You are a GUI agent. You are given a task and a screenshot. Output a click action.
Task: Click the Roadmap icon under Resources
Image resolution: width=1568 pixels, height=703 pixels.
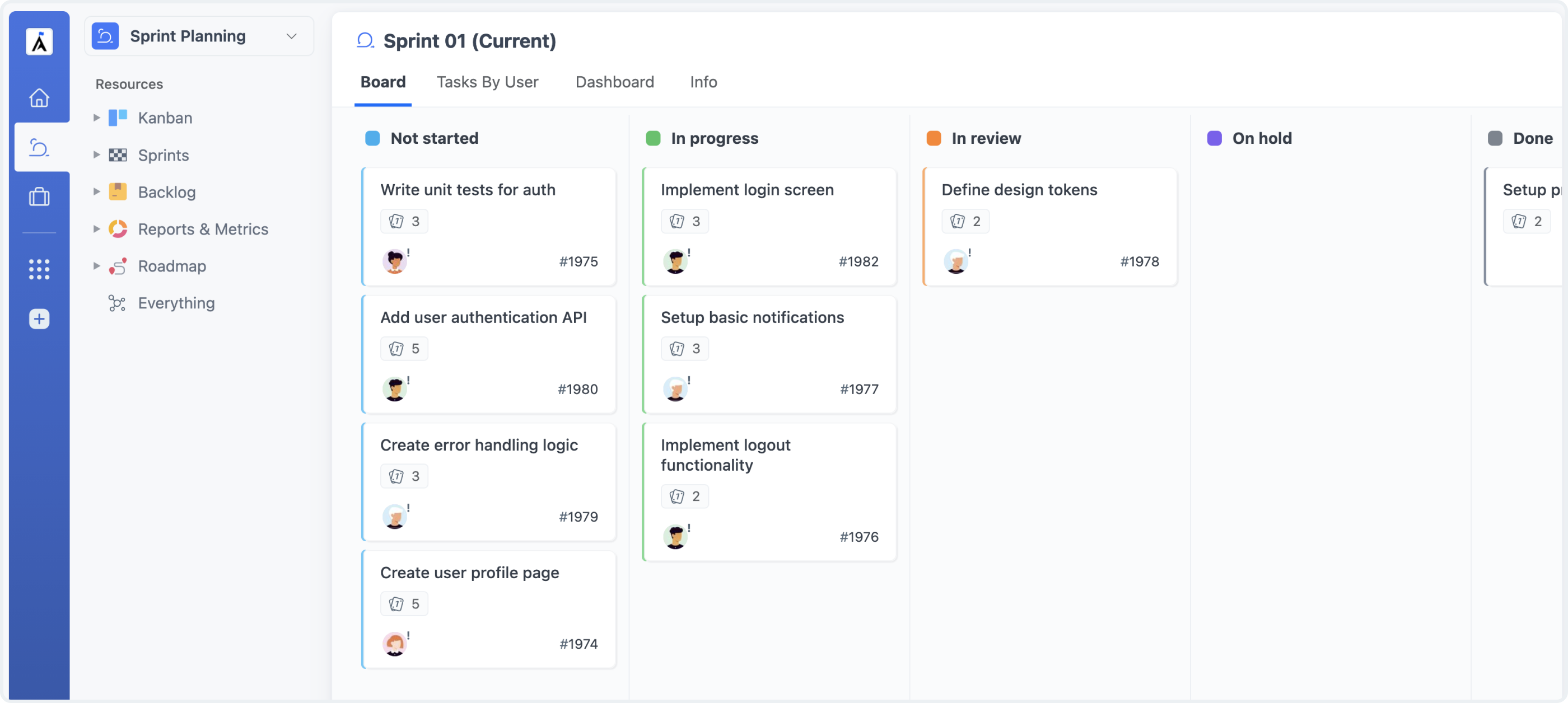118,266
